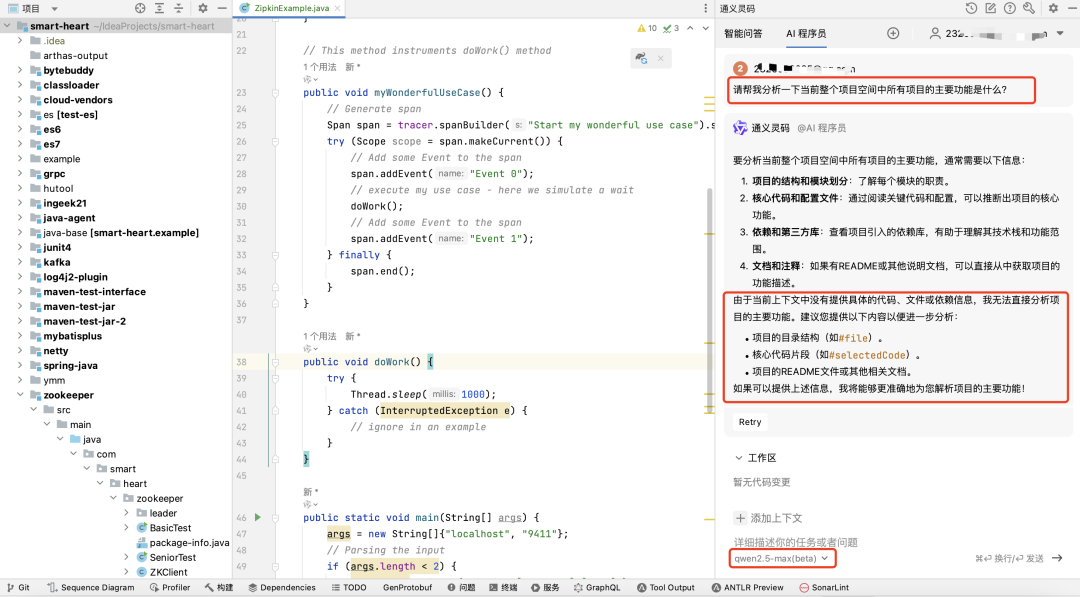The height and width of the screenshot is (597, 1080).
Task: Select the mybatisplus module
Action: pos(72,335)
